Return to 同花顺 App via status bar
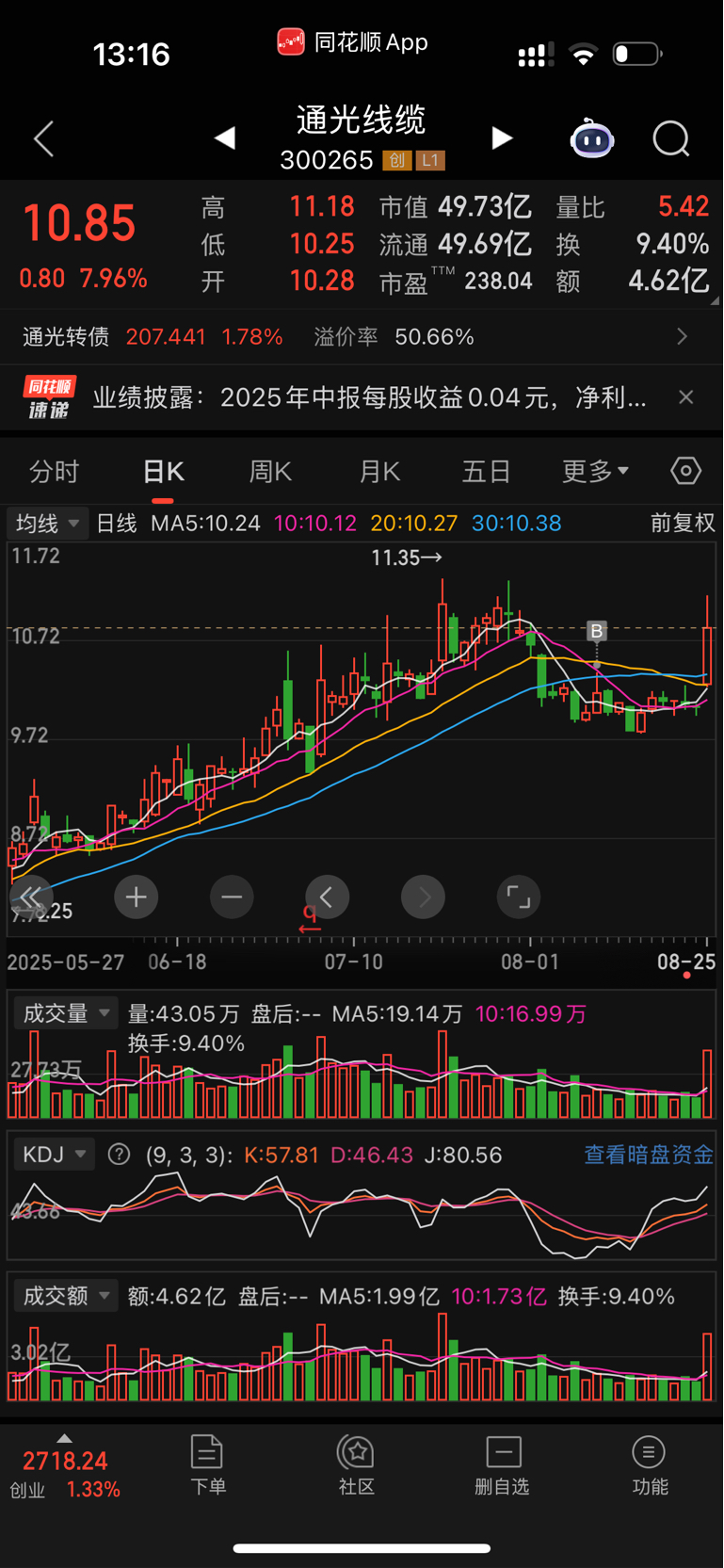The image size is (724, 1568). [353, 42]
